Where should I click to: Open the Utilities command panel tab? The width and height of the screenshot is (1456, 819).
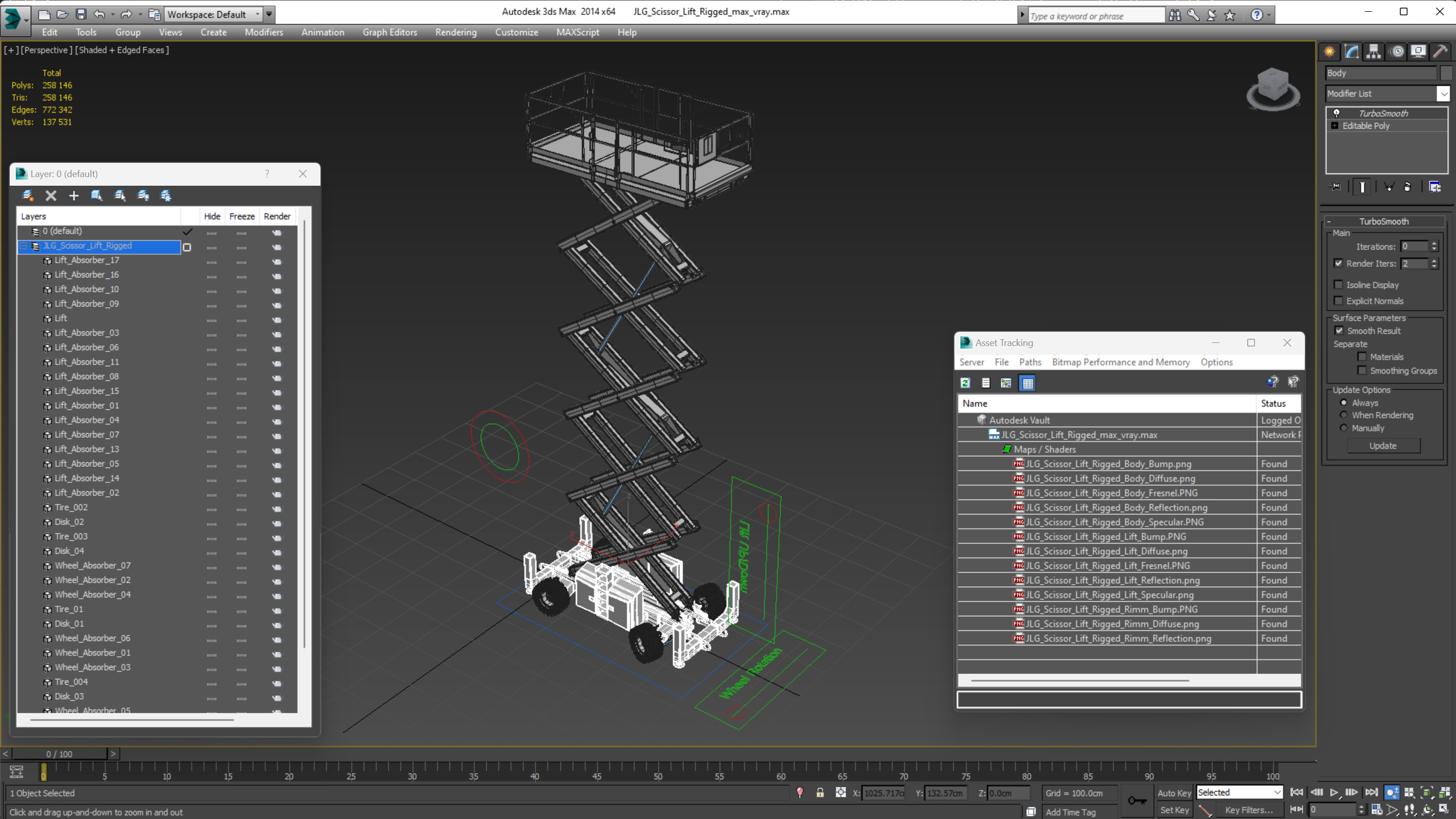point(1440,52)
